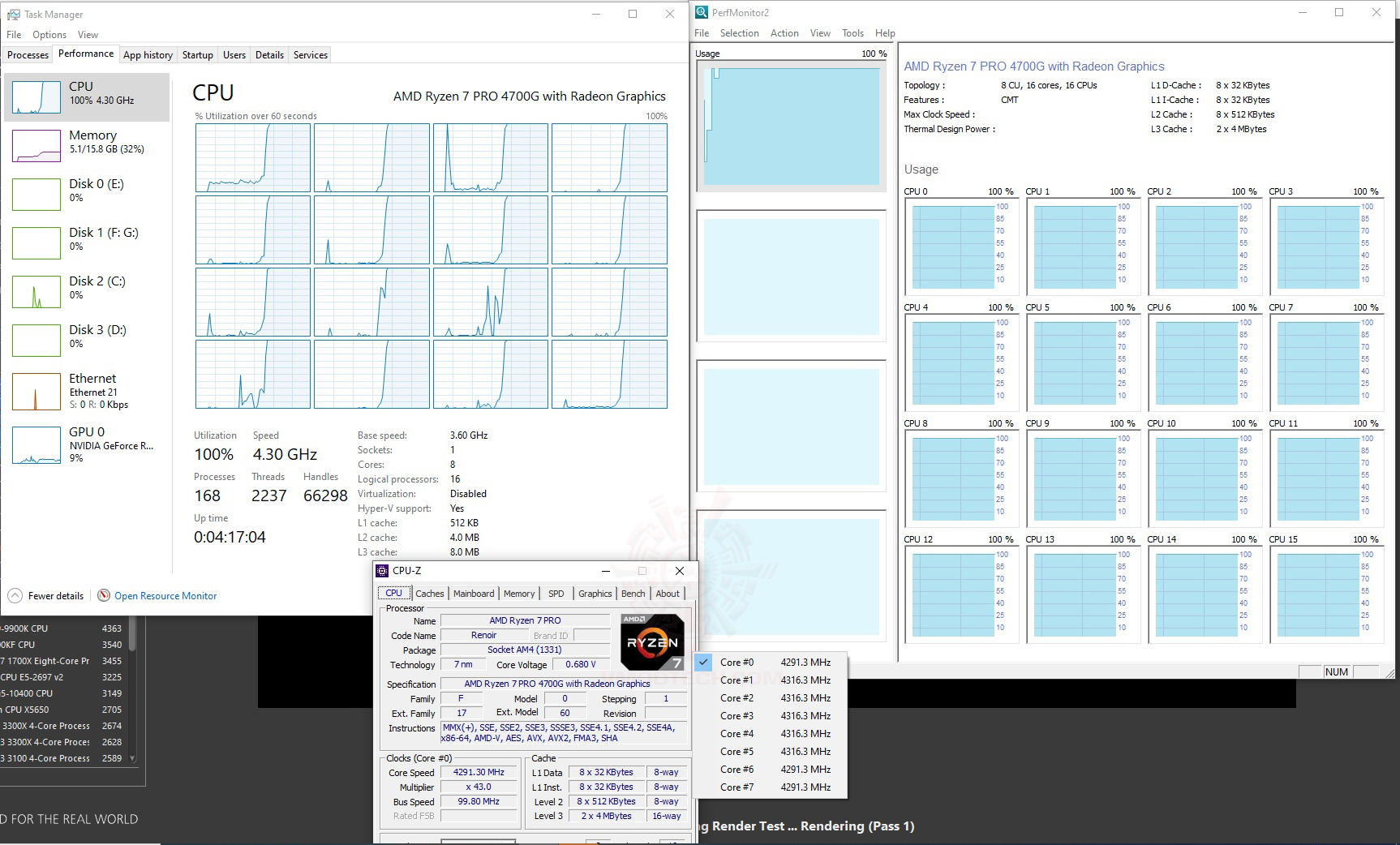Open the Action menu in PerfMonitor2
Viewport: 1400px width, 845px height.
coord(784,33)
